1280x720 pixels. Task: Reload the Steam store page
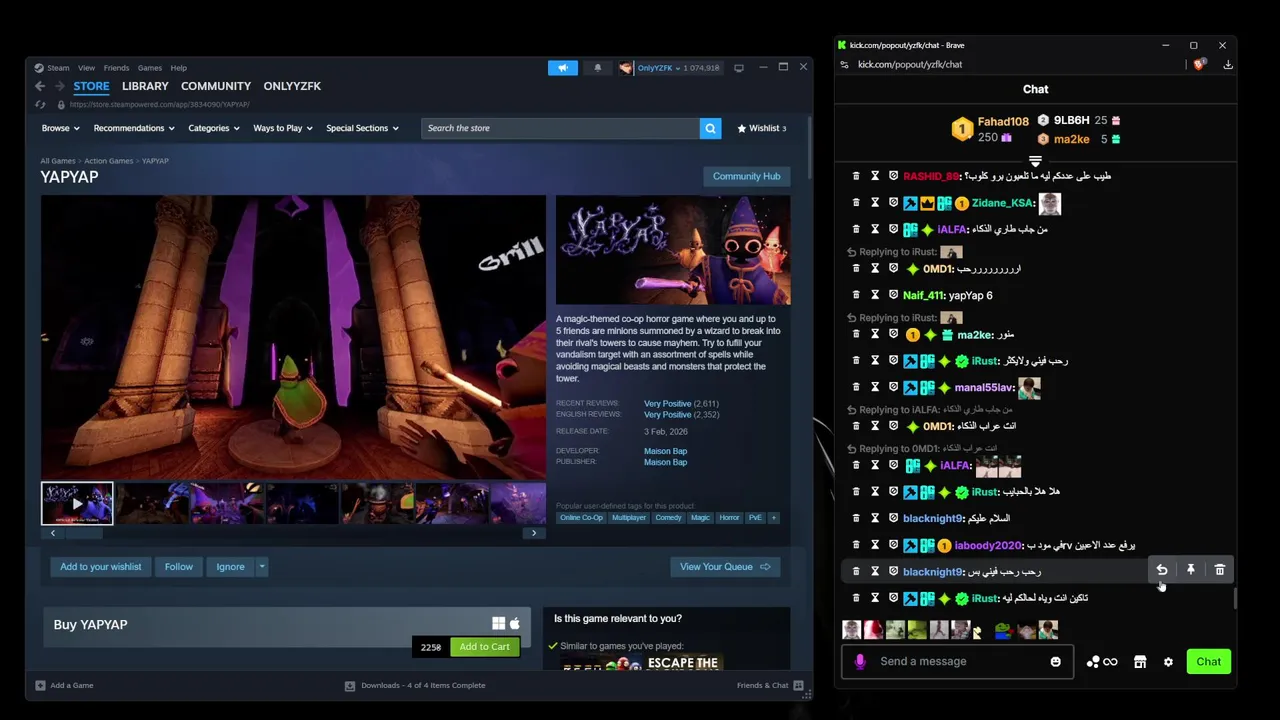point(40,104)
